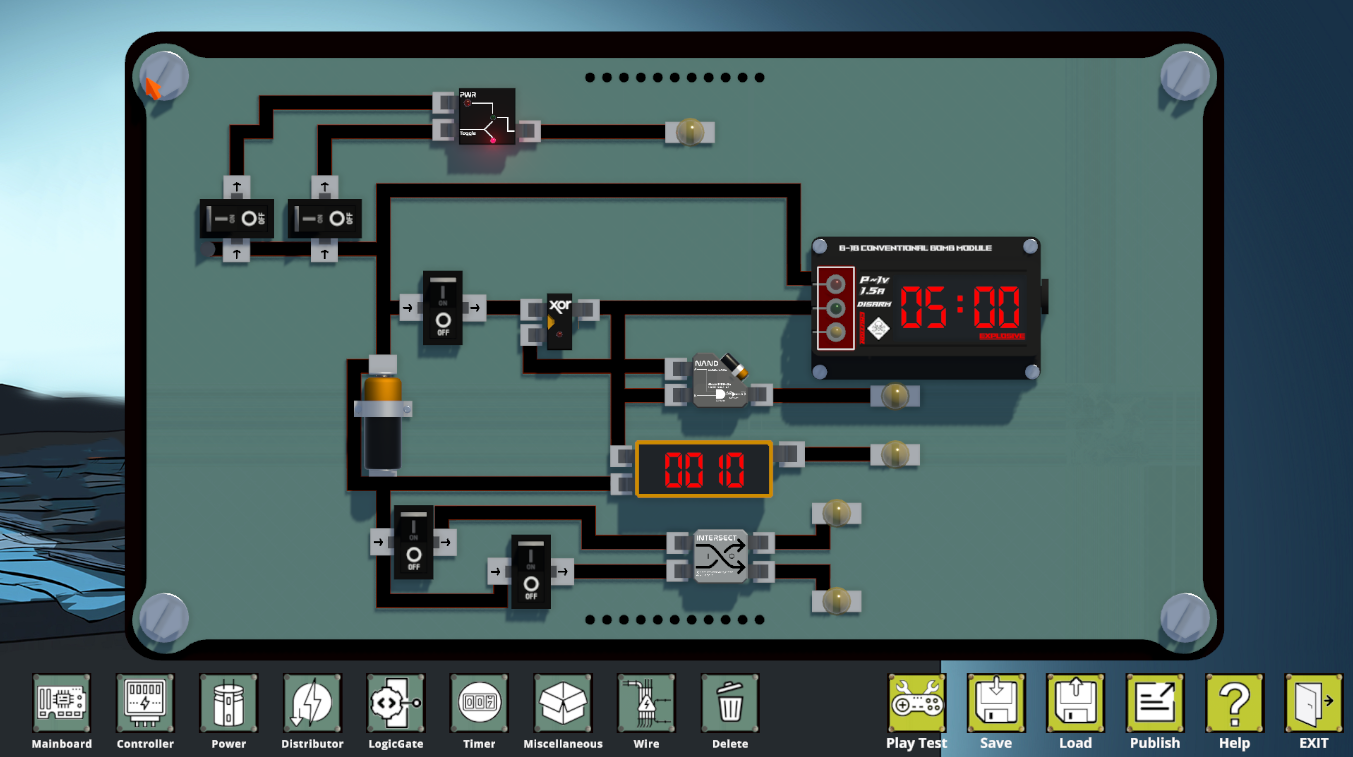Flip the lowest switch near Intersect module
Image resolution: width=1353 pixels, height=757 pixels.
pos(531,572)
